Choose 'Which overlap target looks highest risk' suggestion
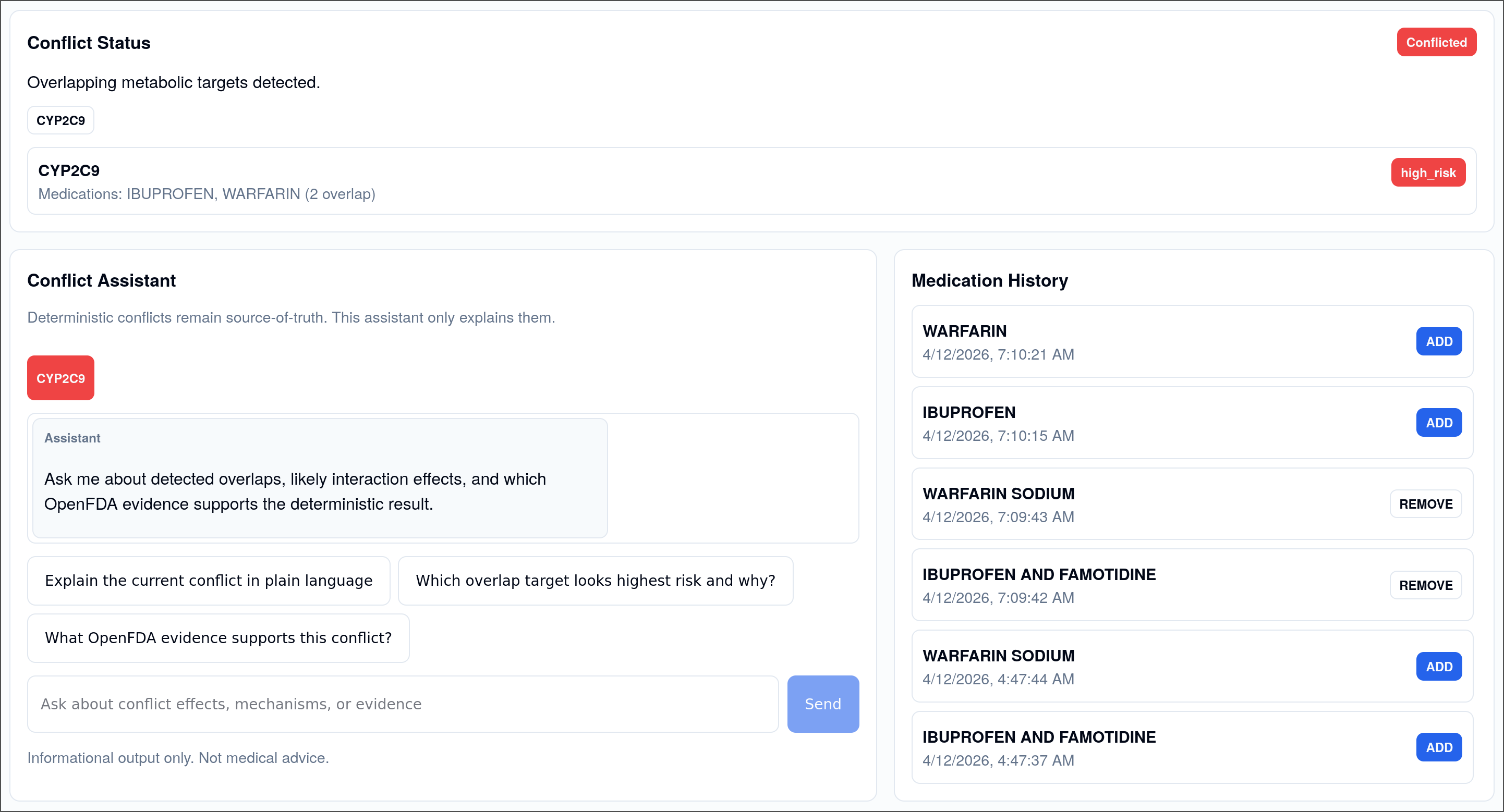The height and width of the screenshot is (812, 1504). point(595,581)
